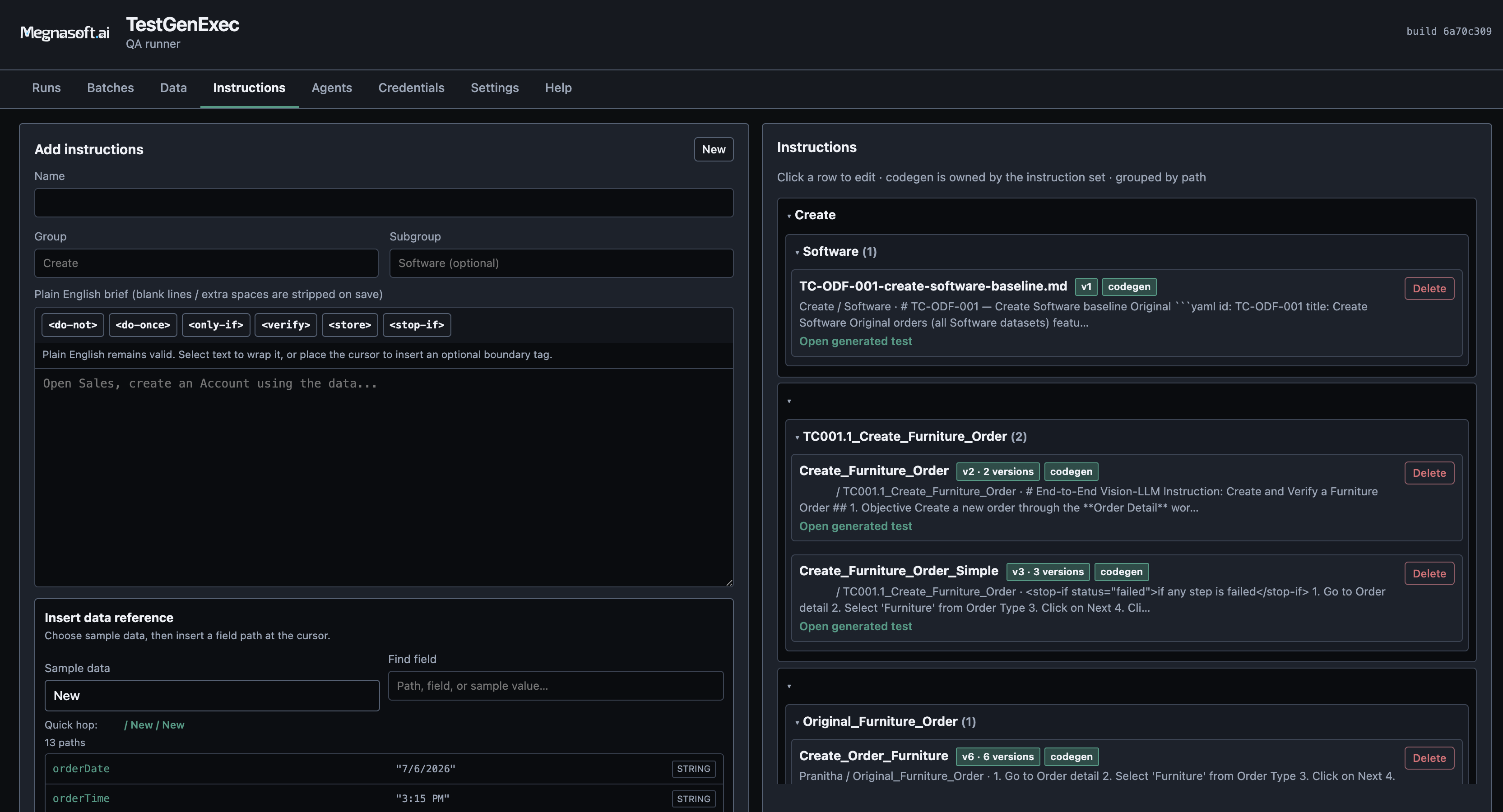
Task: Insert the <only-if> boundary tag
Action: pyautogui.click(x=216, y=325)
